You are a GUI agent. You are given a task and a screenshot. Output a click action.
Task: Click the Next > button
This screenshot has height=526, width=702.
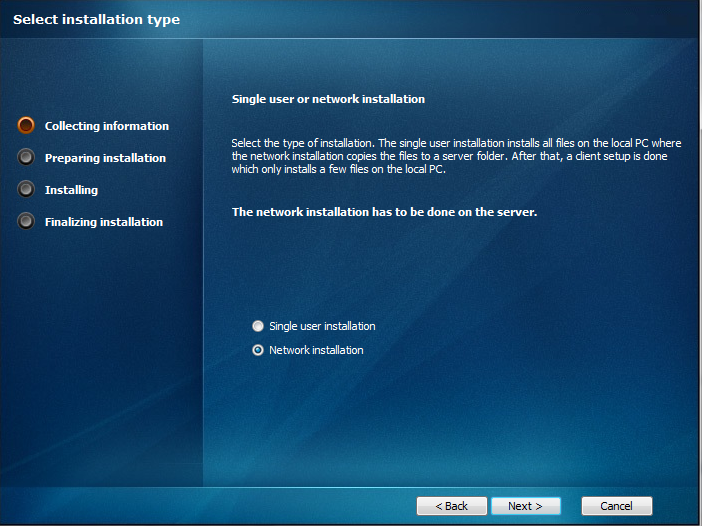point(526,506)
